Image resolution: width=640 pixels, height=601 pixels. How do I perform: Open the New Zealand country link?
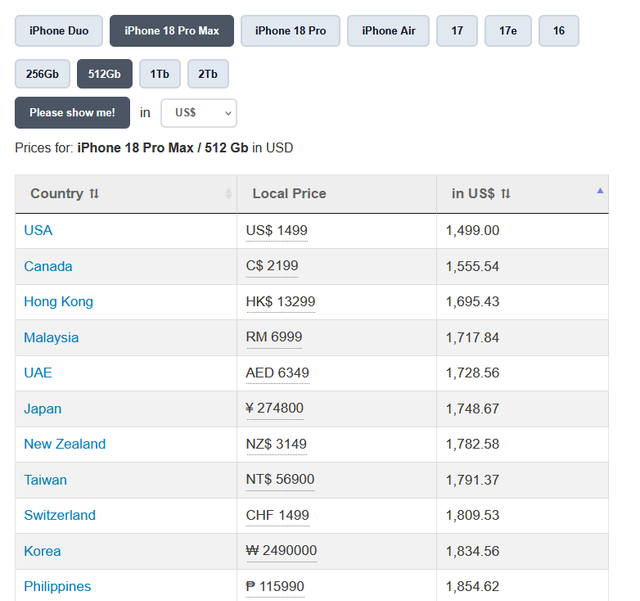point(65,444)
